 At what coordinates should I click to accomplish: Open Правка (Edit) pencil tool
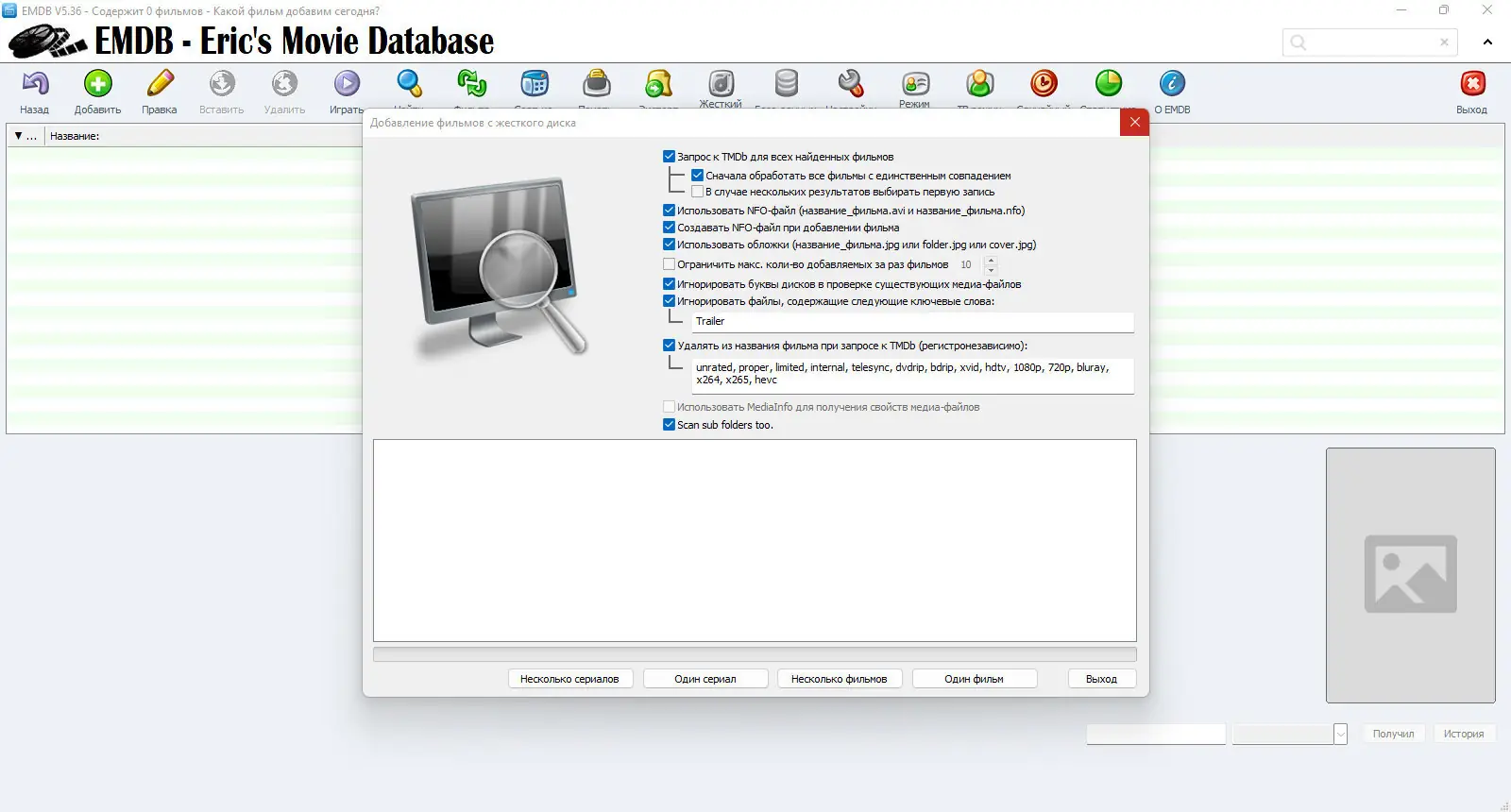click(160, 84)
